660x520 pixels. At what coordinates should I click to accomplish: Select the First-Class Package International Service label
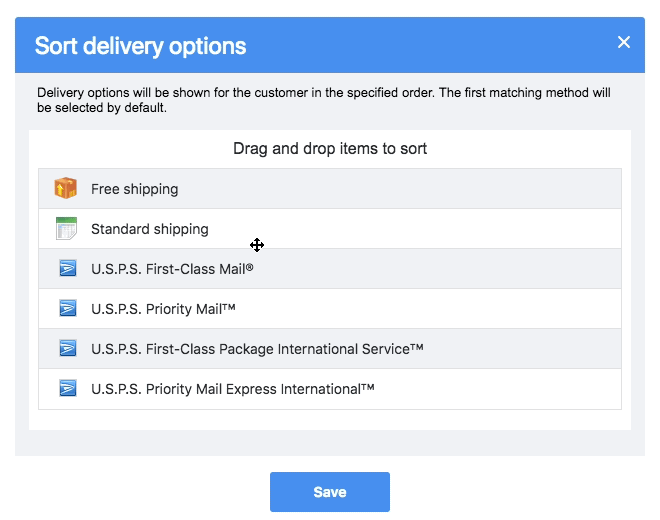point(257,349)
